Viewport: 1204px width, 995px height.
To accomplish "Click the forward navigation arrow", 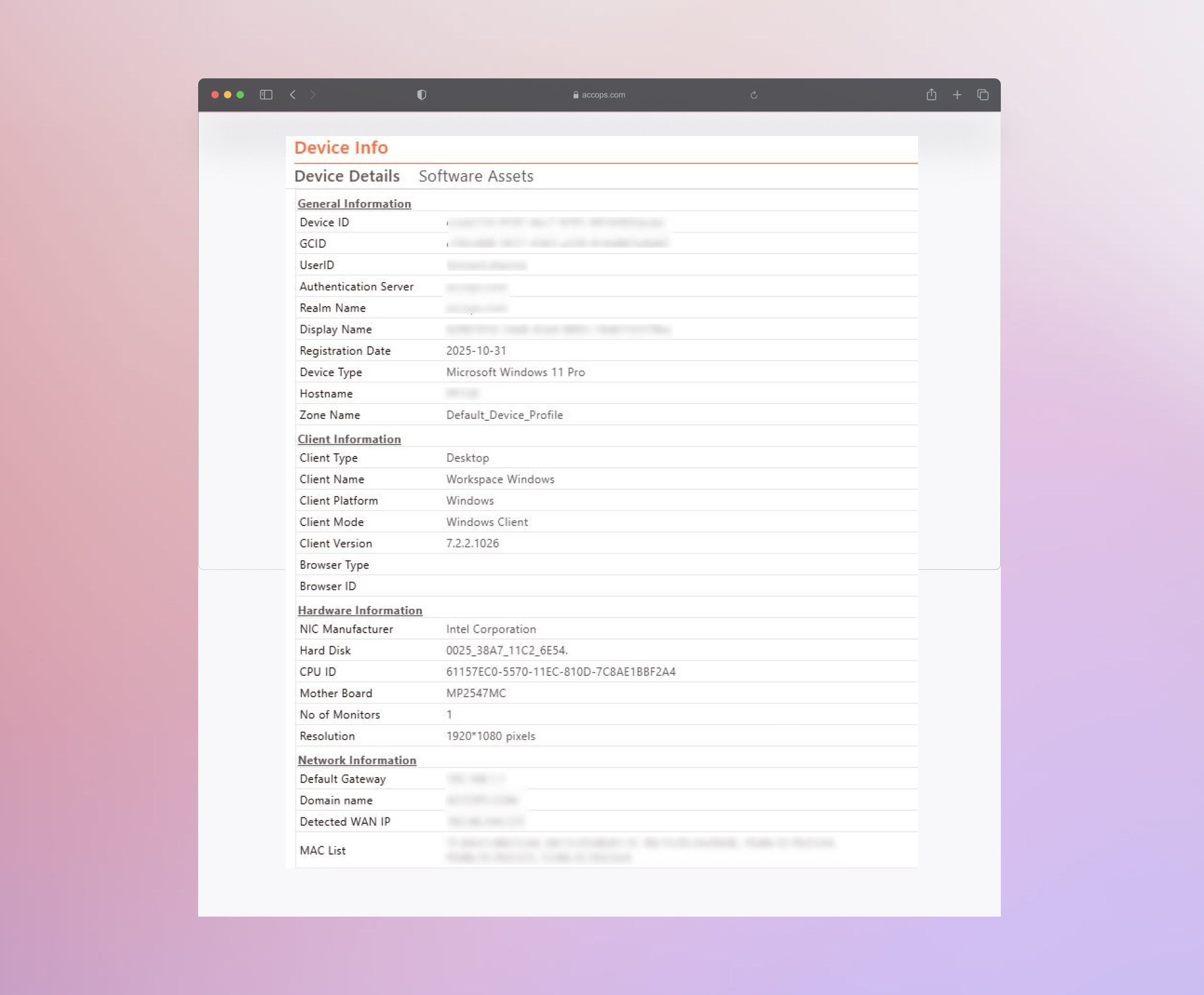I will pos(313,95).
